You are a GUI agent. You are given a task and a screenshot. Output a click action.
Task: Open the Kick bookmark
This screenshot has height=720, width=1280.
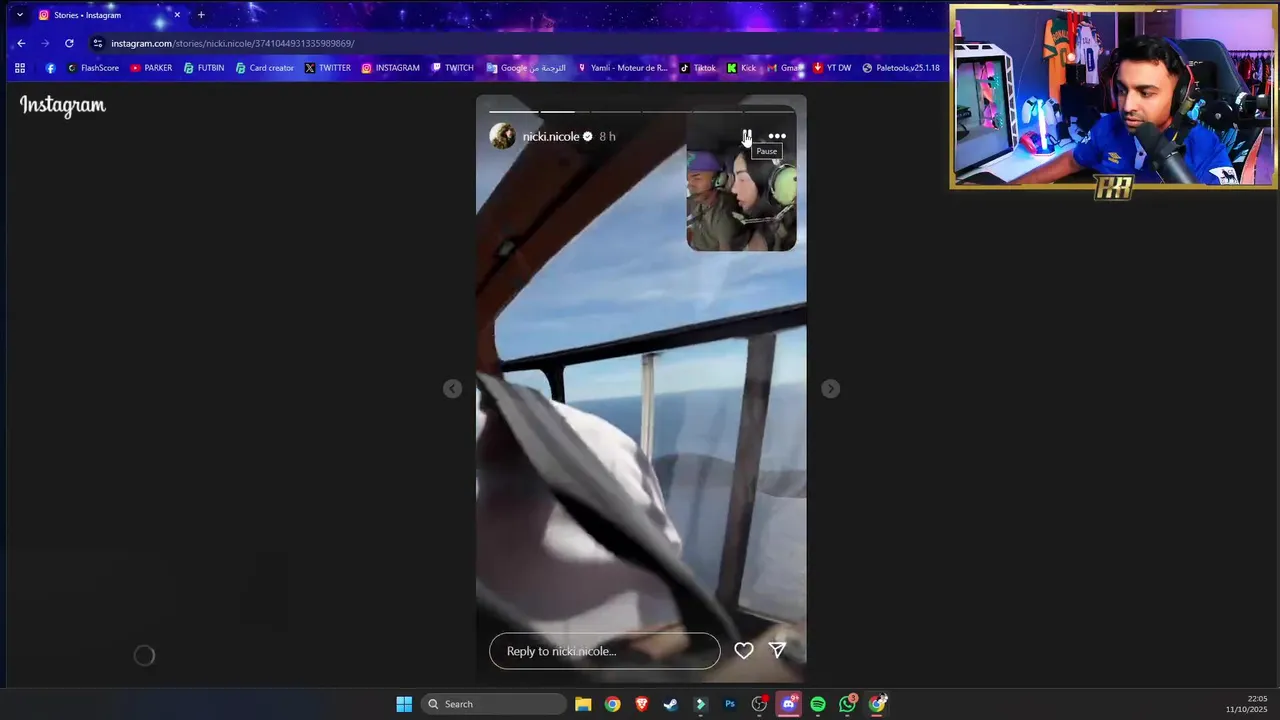coord(741,68)
